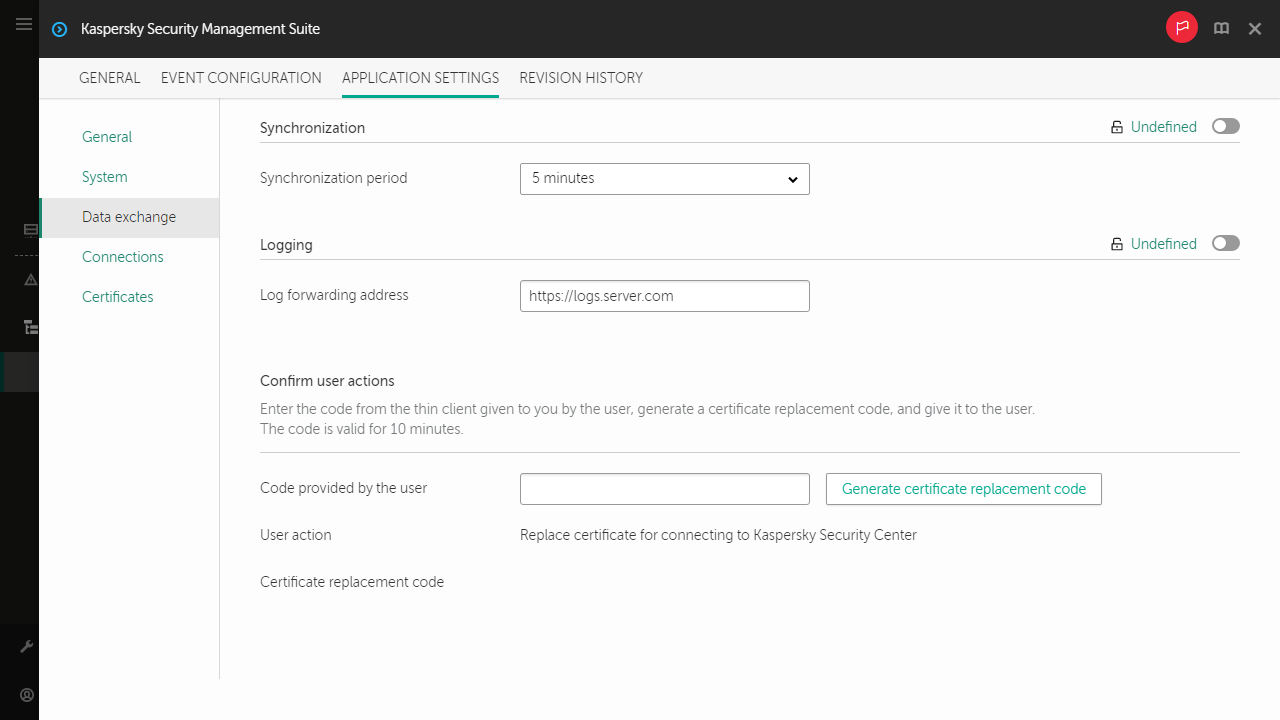Screen dimensions: 1280x720
Task: Click the padlock icon beside Logging
Action: click(x=1116, y=243)
